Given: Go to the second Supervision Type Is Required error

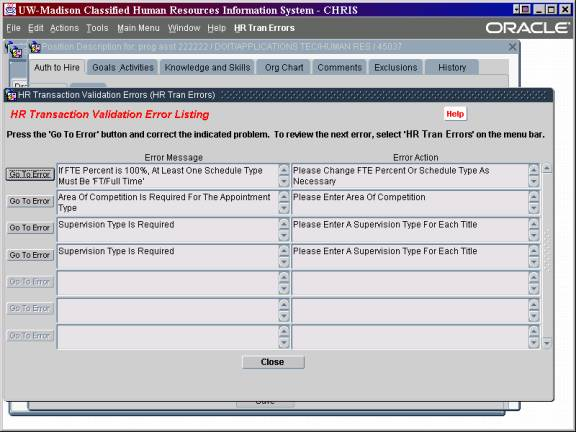Looking at the screenshot, I should click(x=30, y=255).
